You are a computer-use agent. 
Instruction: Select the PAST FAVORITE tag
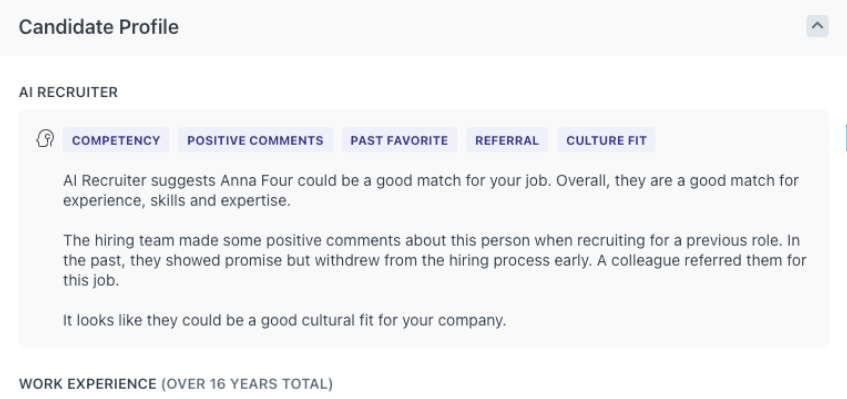[x=399, y=140]
